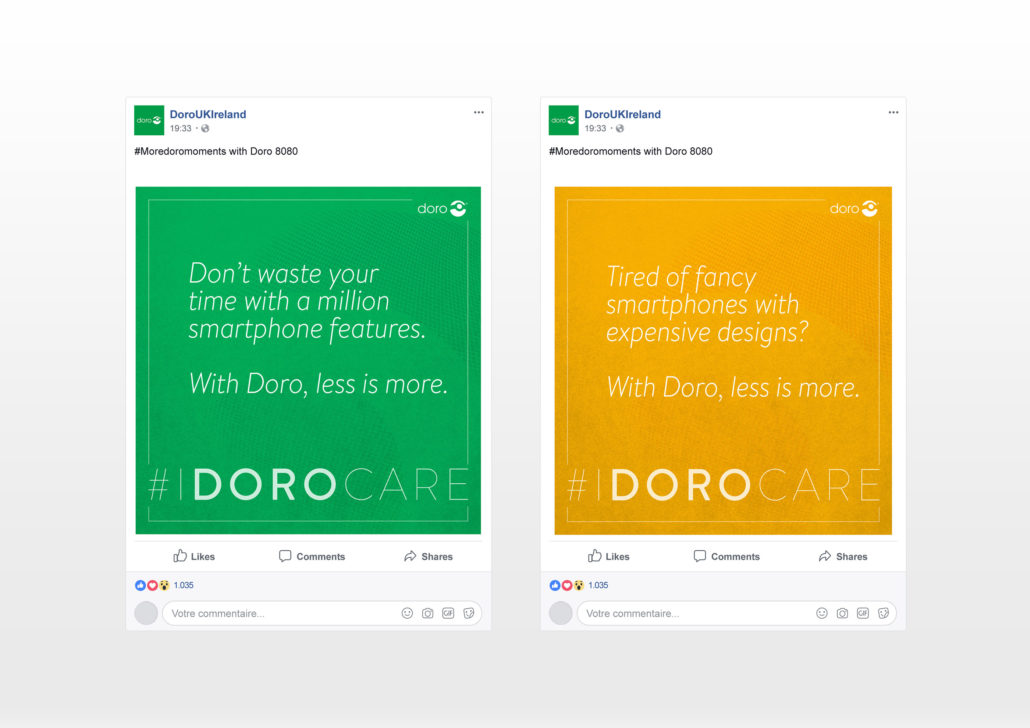Share the yellow Doro post
1030x728 pixels.
843,557
